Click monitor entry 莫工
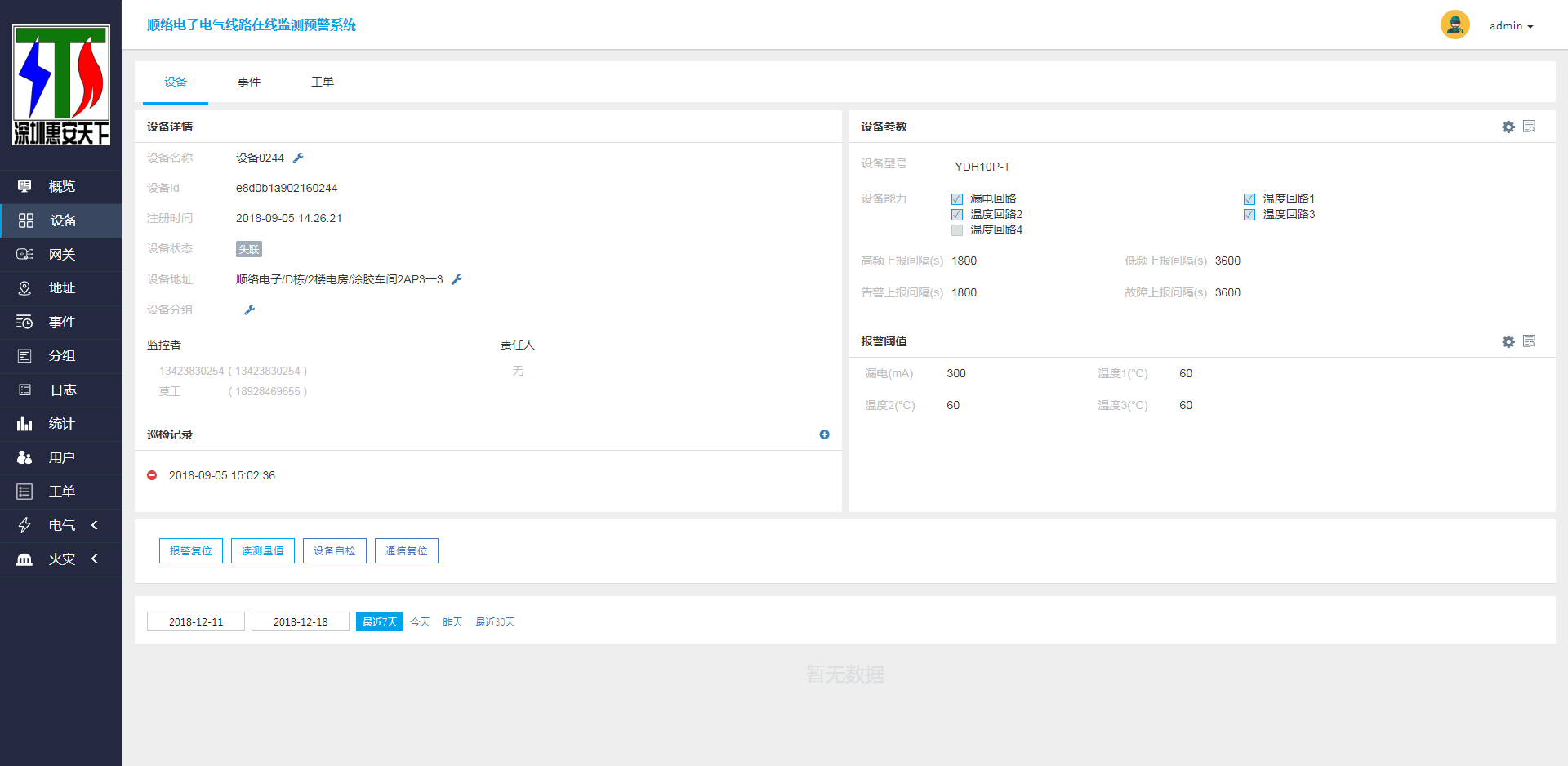 pos(234,391)
